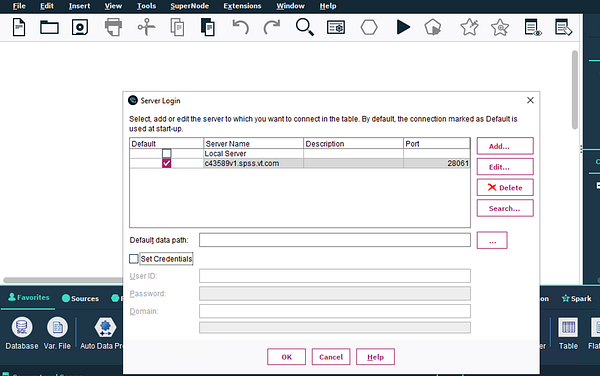
Task: Cancel the Server Login dialog
Action: (331, 357)
